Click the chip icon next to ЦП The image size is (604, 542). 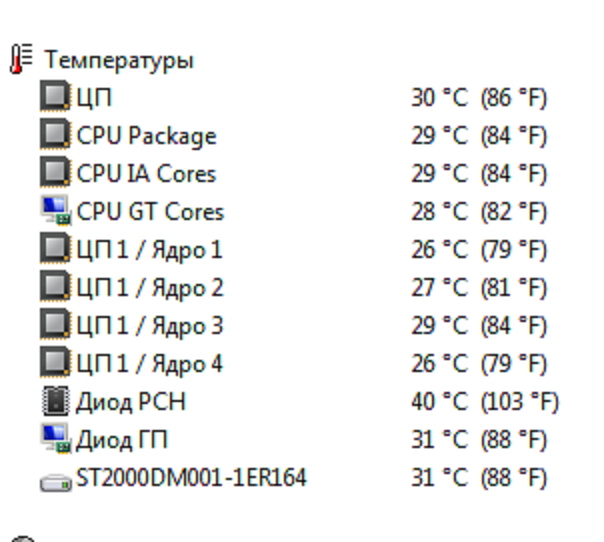pyautogui.click(x=55, y=96)
